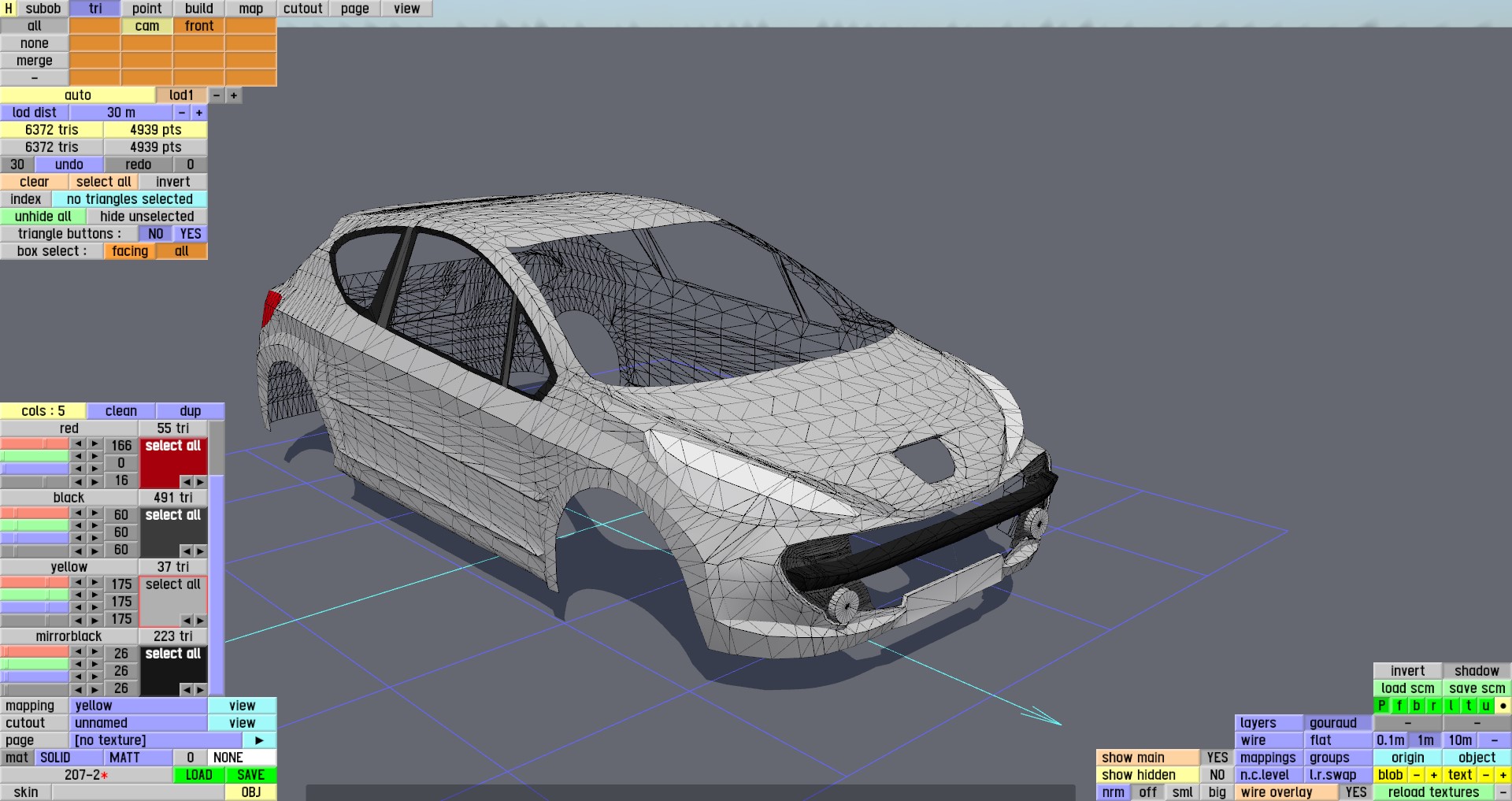The width and height of the screenshot is (1512, 801).
Task: Click the green channel slider of the yellow colour
Action: [x=35, y=595]
